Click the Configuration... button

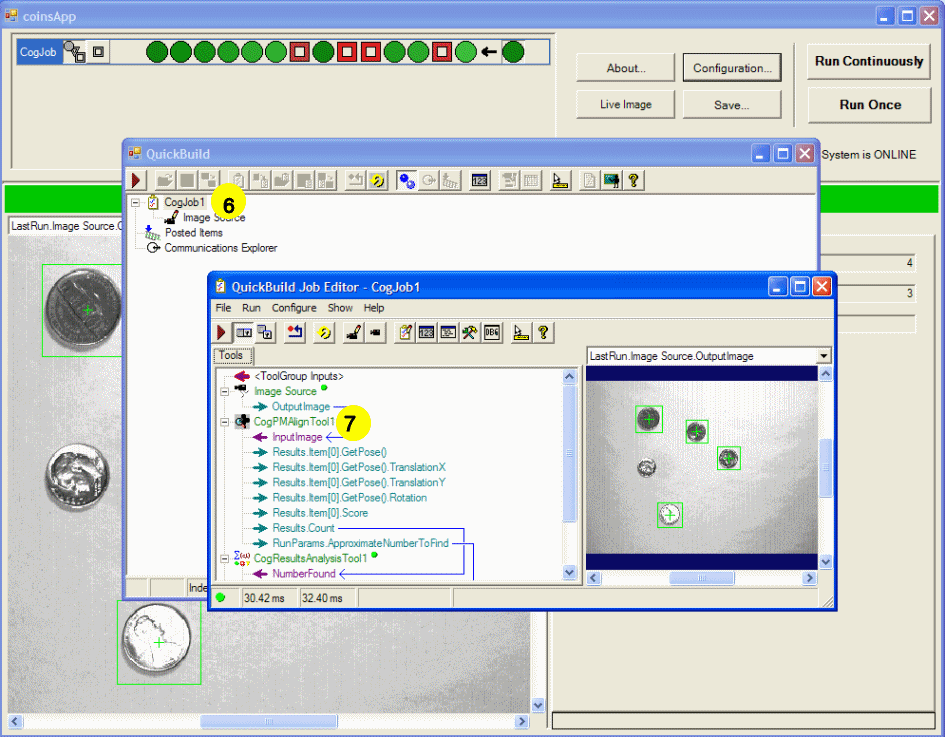tap(732, 68)
